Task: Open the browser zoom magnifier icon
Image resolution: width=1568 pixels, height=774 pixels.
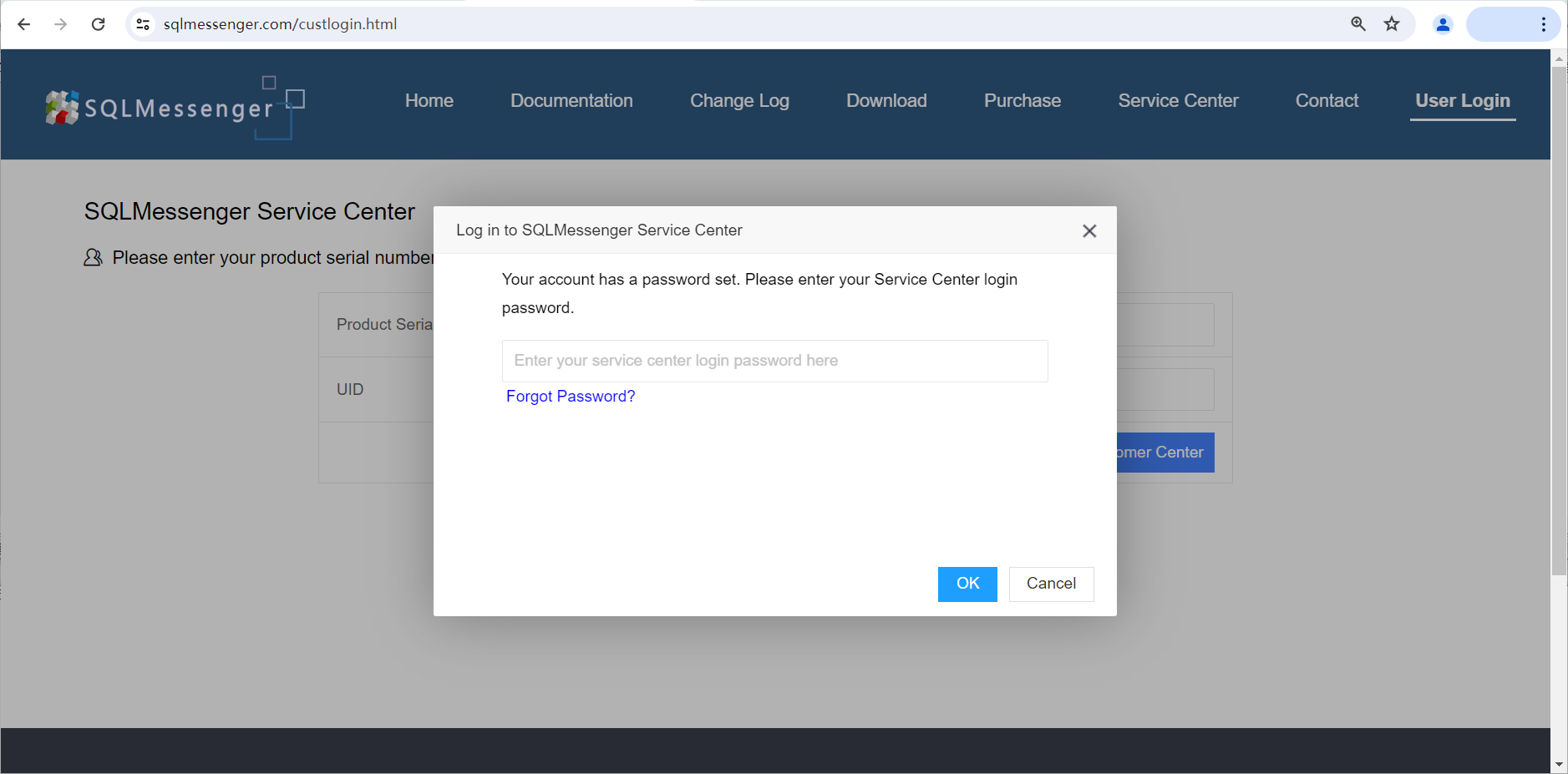Action: [1358, 24]
